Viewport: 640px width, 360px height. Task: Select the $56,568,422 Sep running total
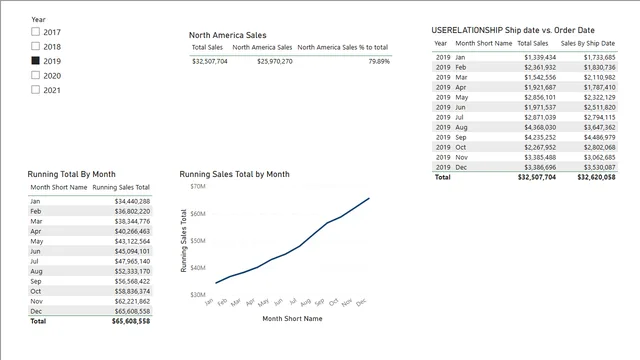pyautogui.click(x=132, y=281)
